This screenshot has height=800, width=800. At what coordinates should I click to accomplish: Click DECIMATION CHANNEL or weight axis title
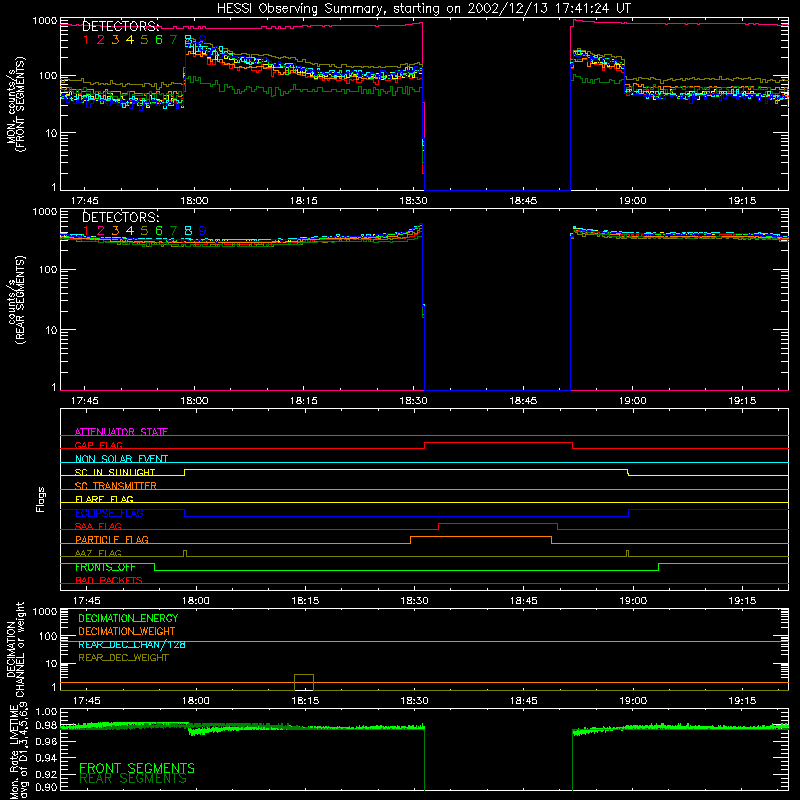click(x=16, y=649)
